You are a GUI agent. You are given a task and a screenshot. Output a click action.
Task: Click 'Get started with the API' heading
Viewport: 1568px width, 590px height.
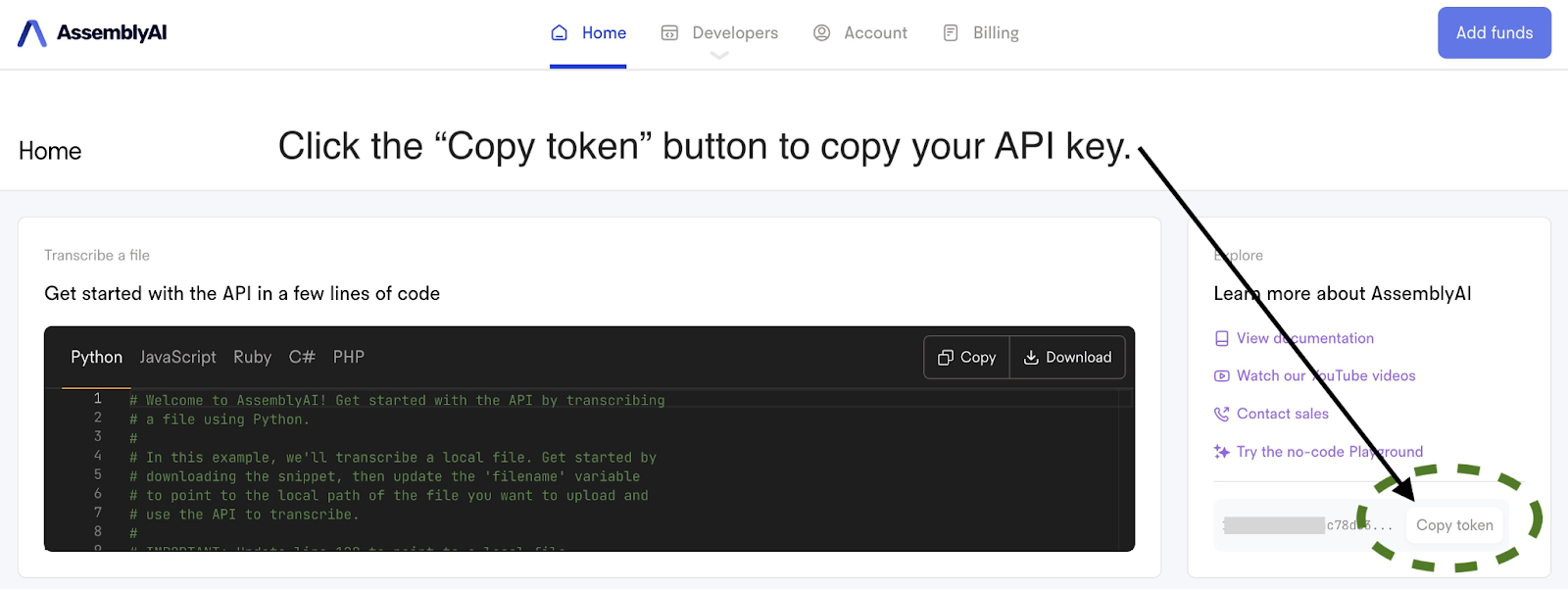242,294
